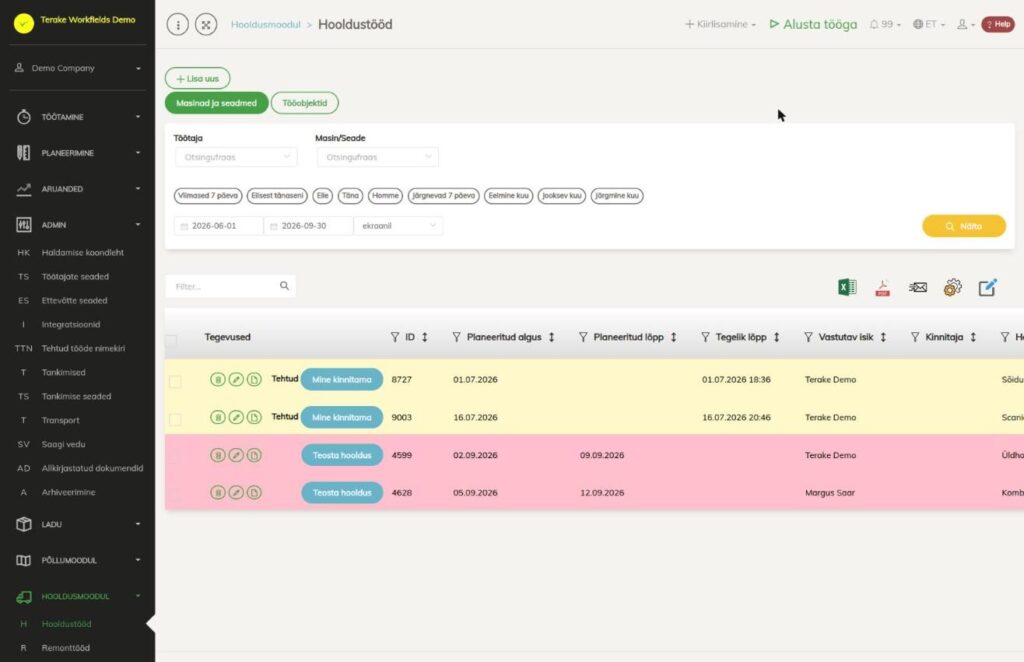Export table to Excel

pyautogui.click(x=847, y=287)
